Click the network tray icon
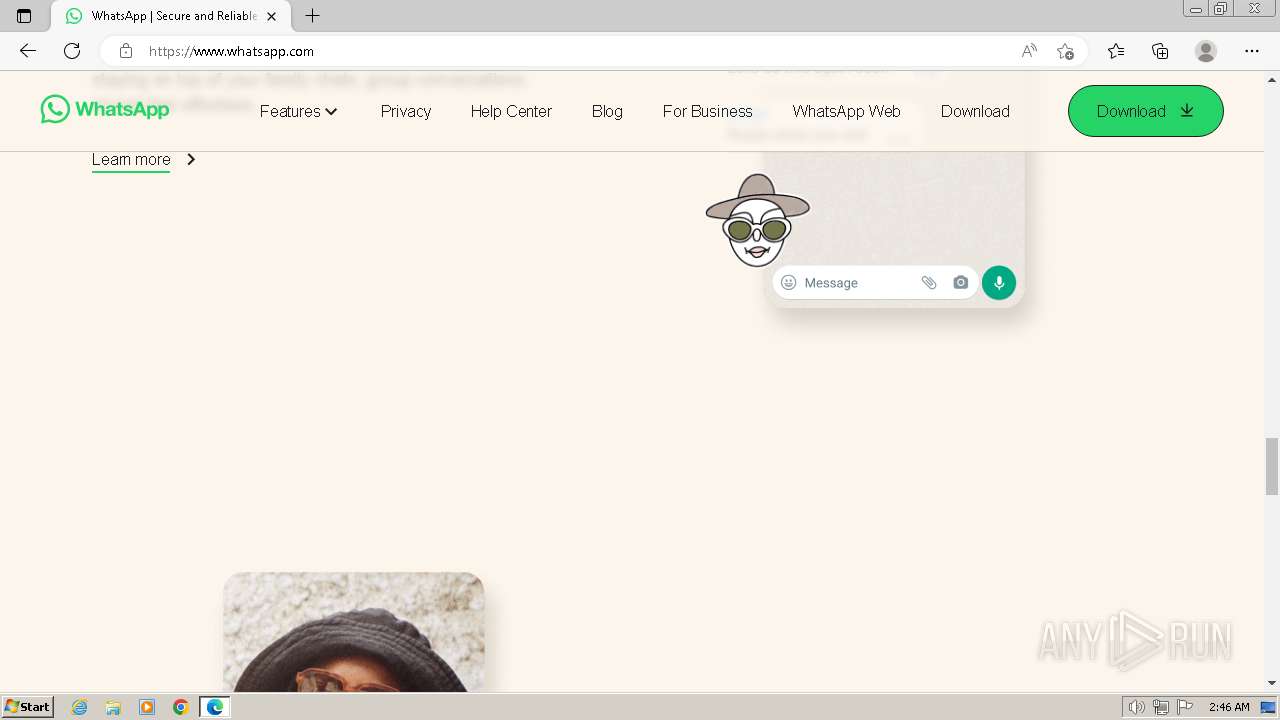 1161,707
